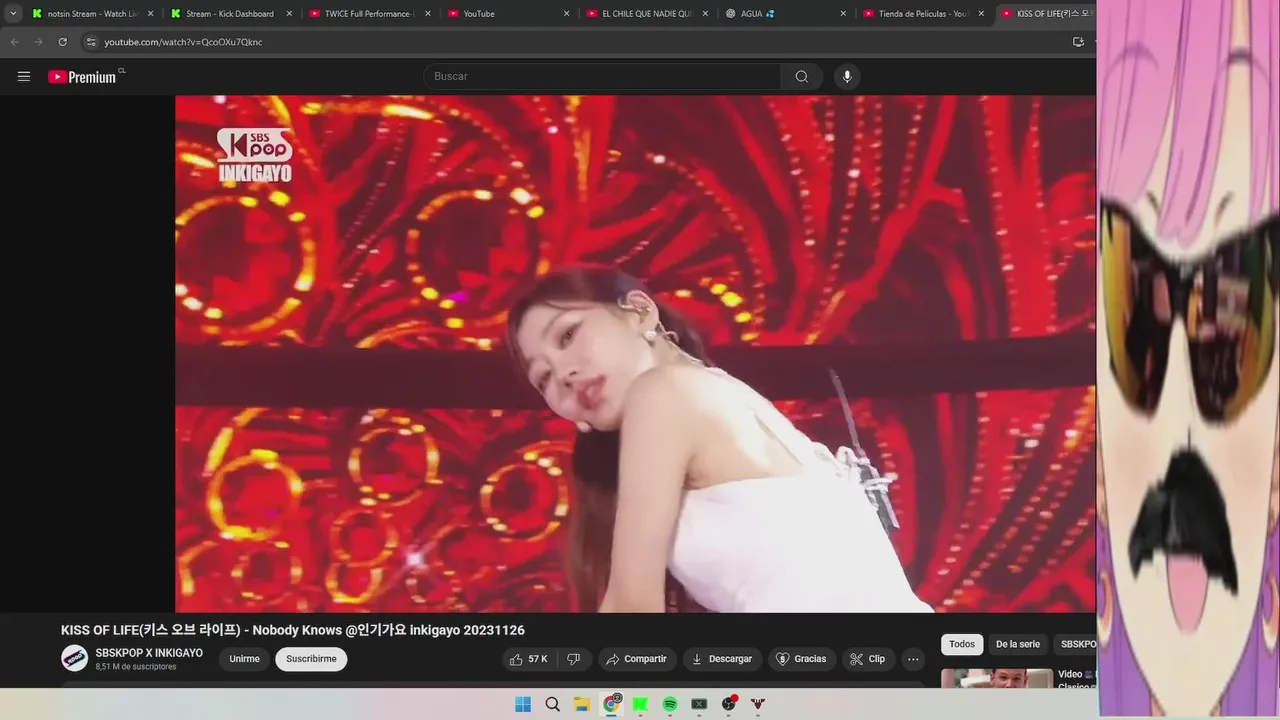The height and width of the screenshot is (720, 1280).
Task: Switch to Tienda de Películas tab
Action: (923, 14)
